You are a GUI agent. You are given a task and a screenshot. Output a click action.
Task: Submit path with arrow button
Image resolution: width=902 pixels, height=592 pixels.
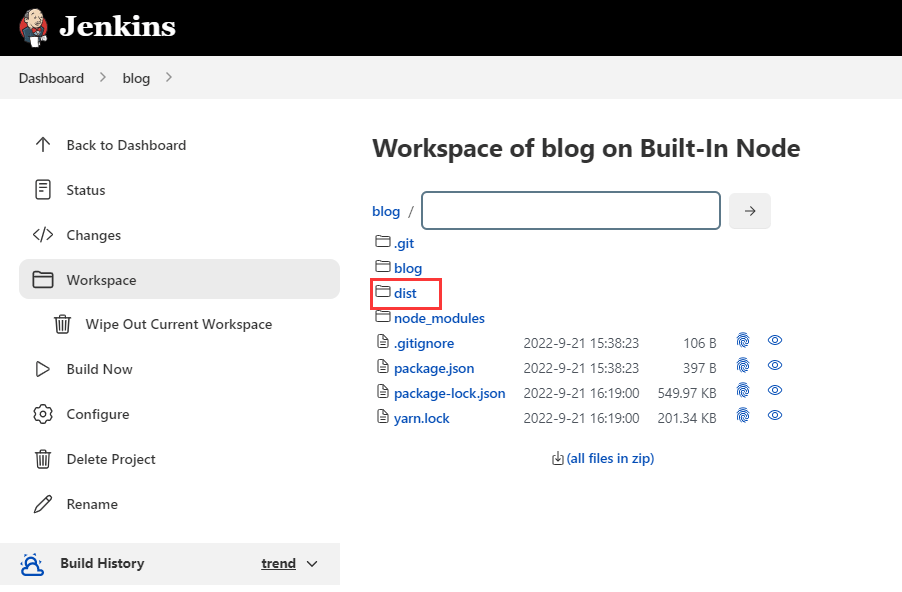coord(750,211)
